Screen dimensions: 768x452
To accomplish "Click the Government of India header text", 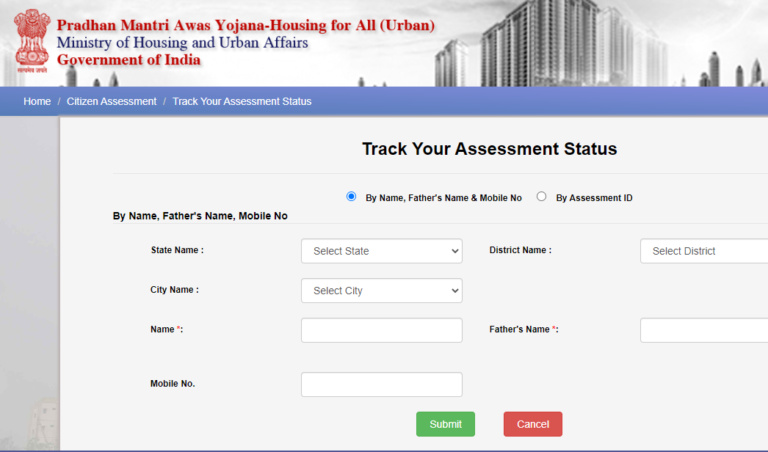I will (x=129, y=60).
